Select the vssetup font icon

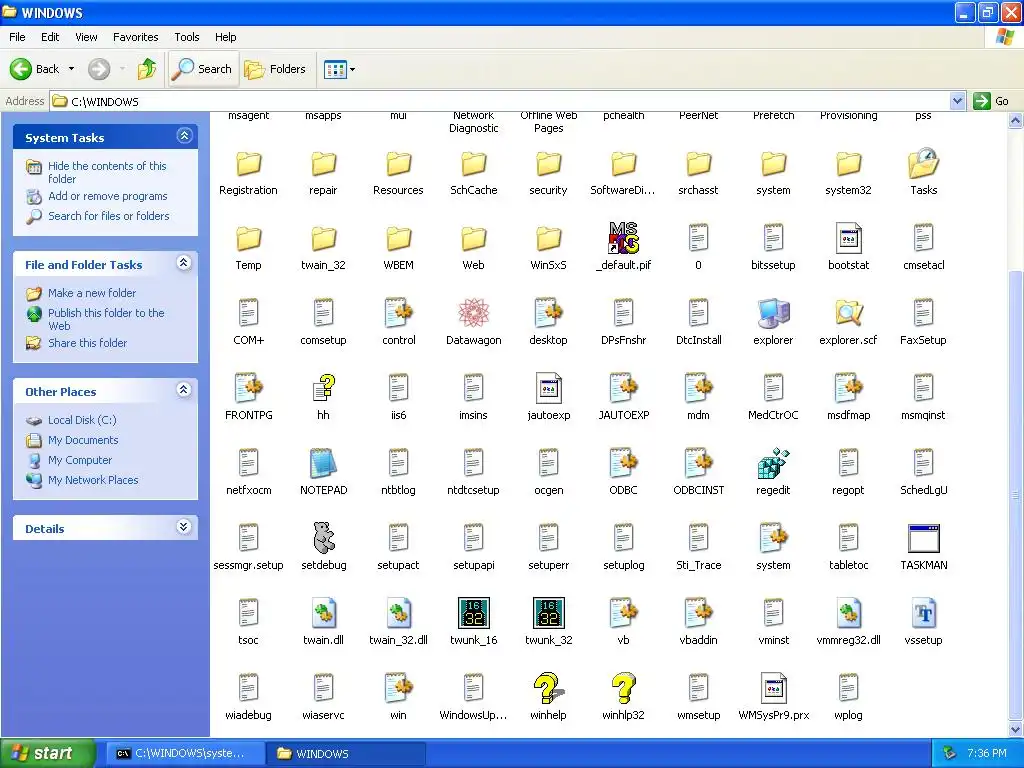pyautogui.click(x=923, y=613)
